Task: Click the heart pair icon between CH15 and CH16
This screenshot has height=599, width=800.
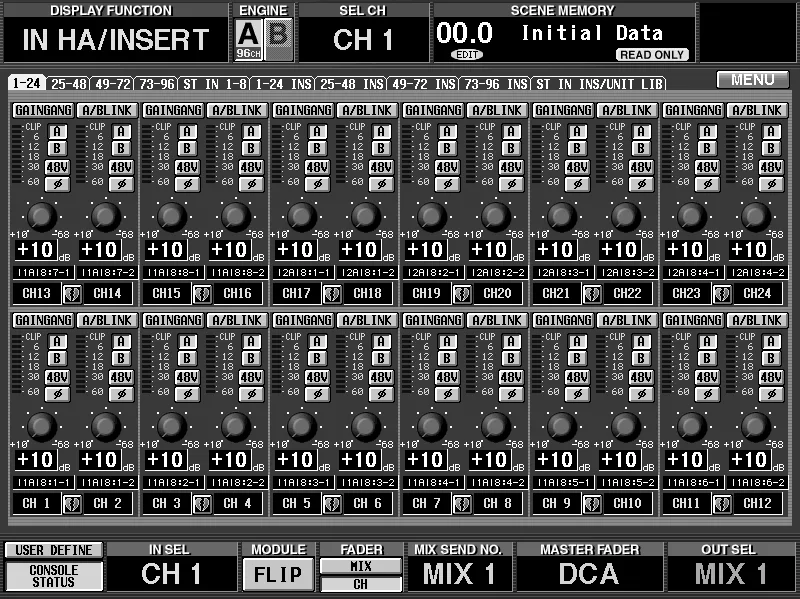Action: coord(202,294)
